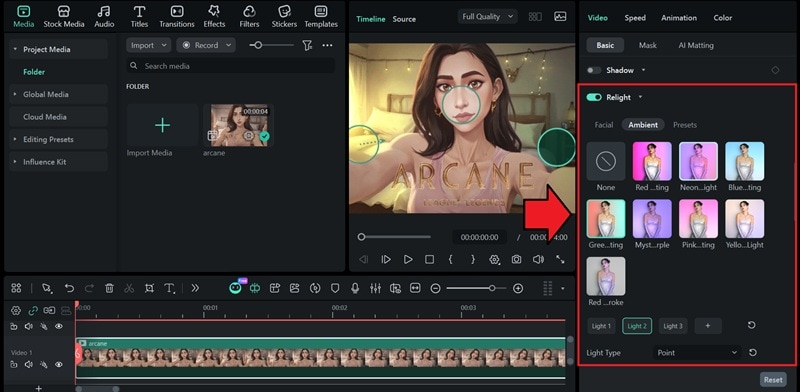Switch to the AI Matting tab
The width and height of the screenshot is (800, 392).
pos(696,45)
